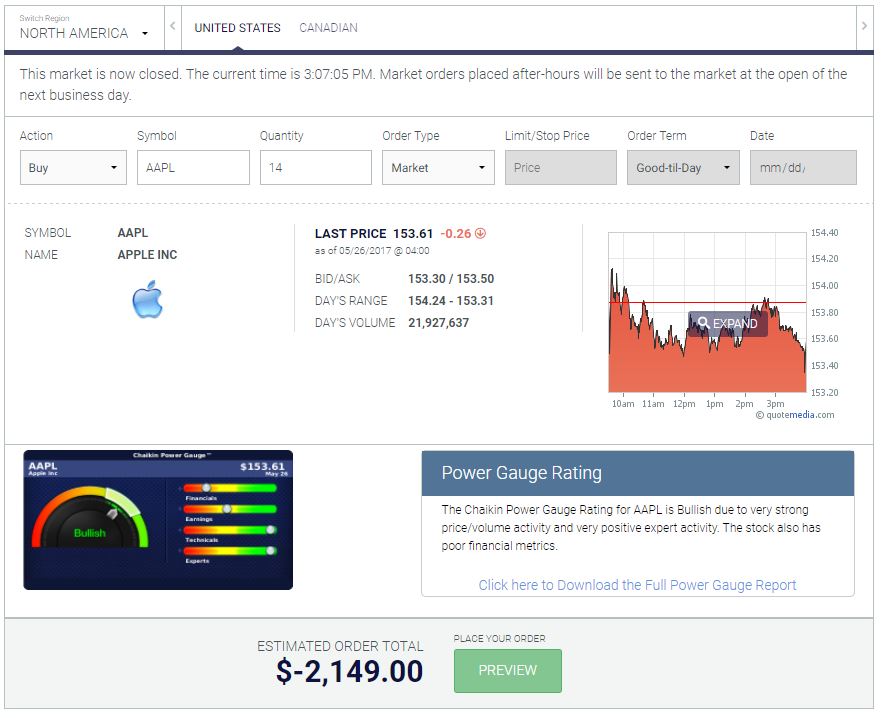Select the United States tab

(237, 28)
